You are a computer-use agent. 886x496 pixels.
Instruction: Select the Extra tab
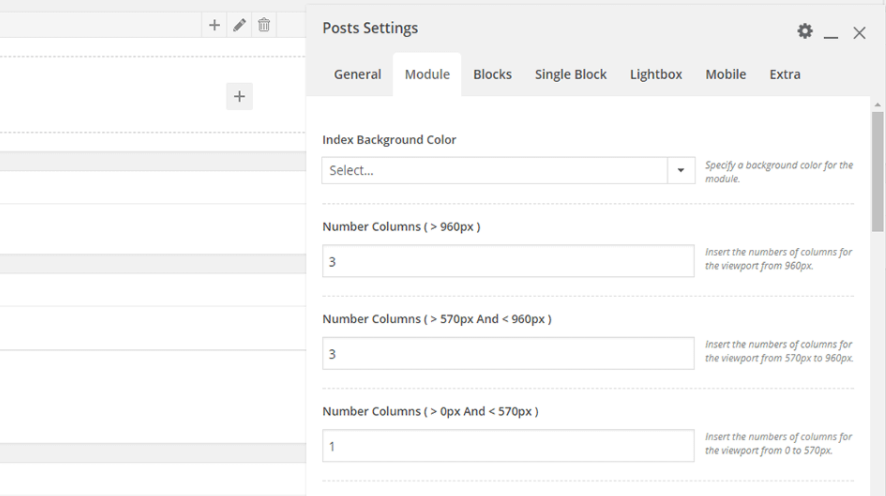click(785, 74)
